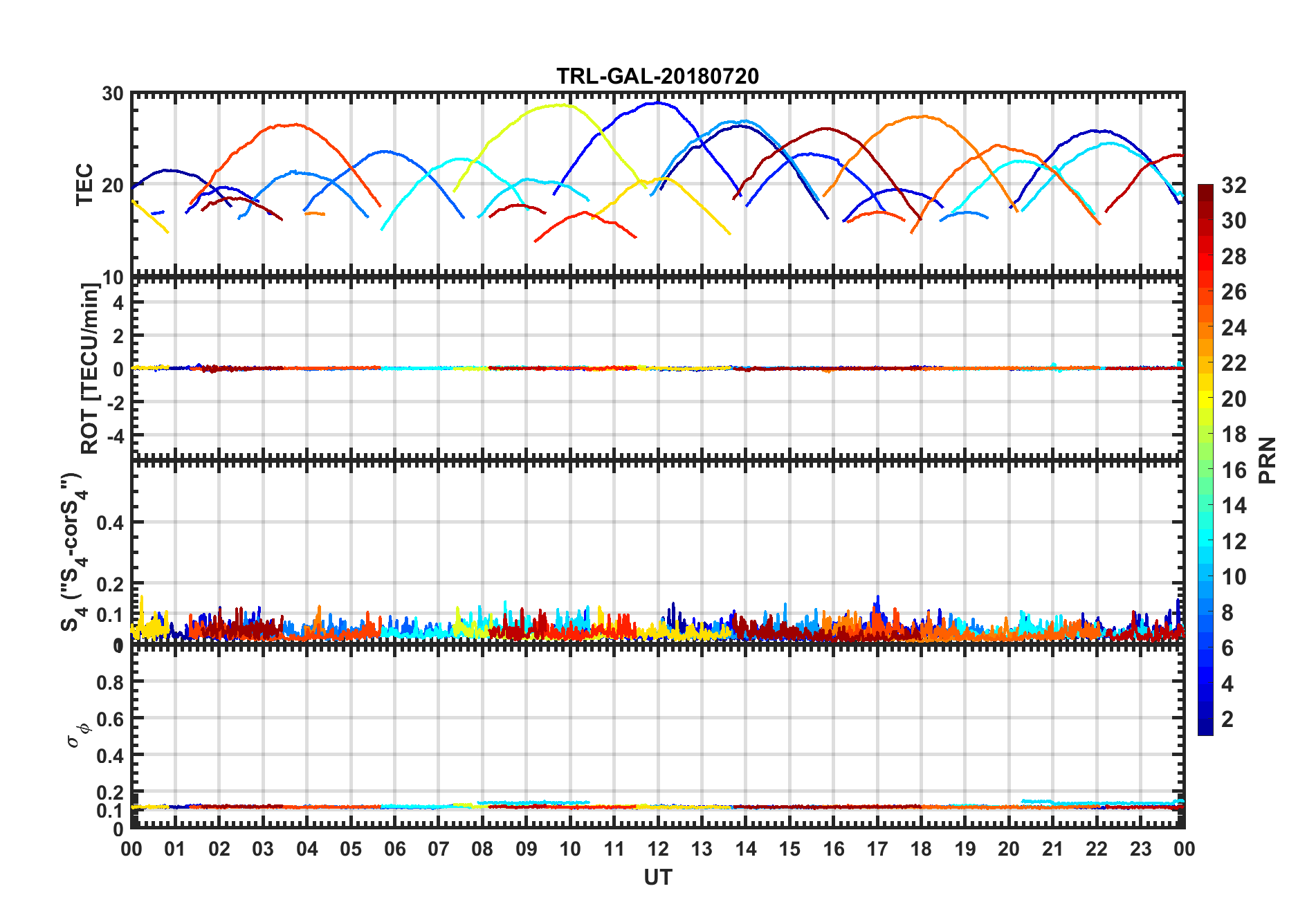This screenshot has width=1316, height=920.
Task: Select the 21 hour tick on UT axis
Action: [x=1052, y=849]
